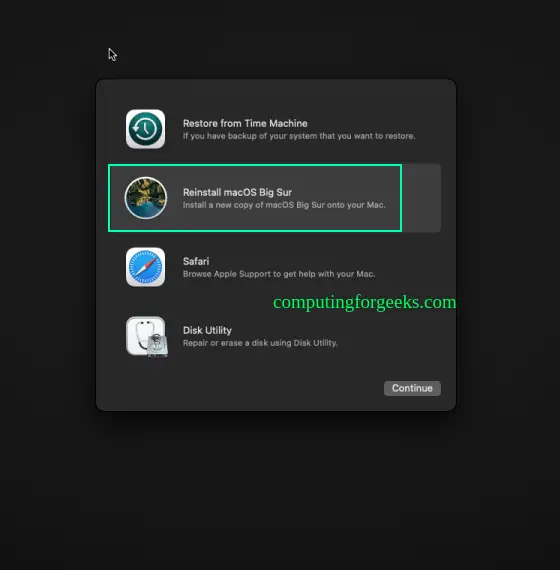Click 'Browse Apple Support to get help' description
This screenshot has width=560, height=570.
coord(279,274)
